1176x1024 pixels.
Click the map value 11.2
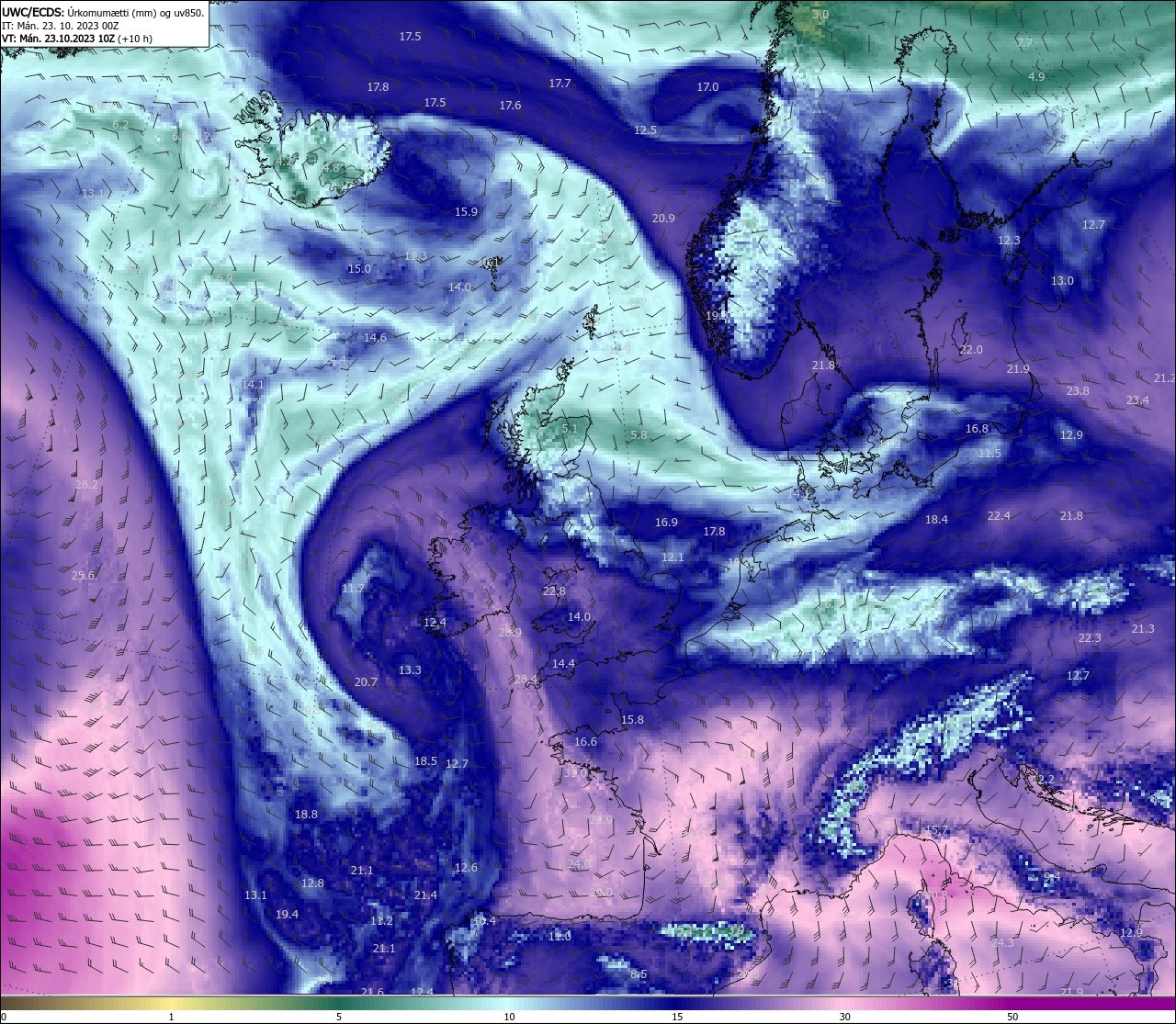point(381,921)
